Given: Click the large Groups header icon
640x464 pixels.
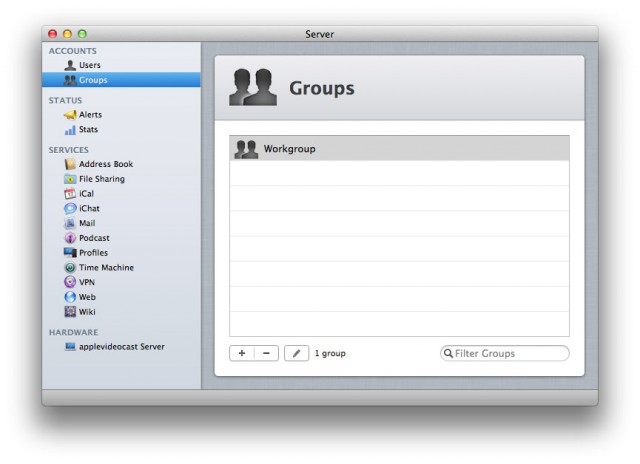Looking at the screenshot, I should (253, 87).
